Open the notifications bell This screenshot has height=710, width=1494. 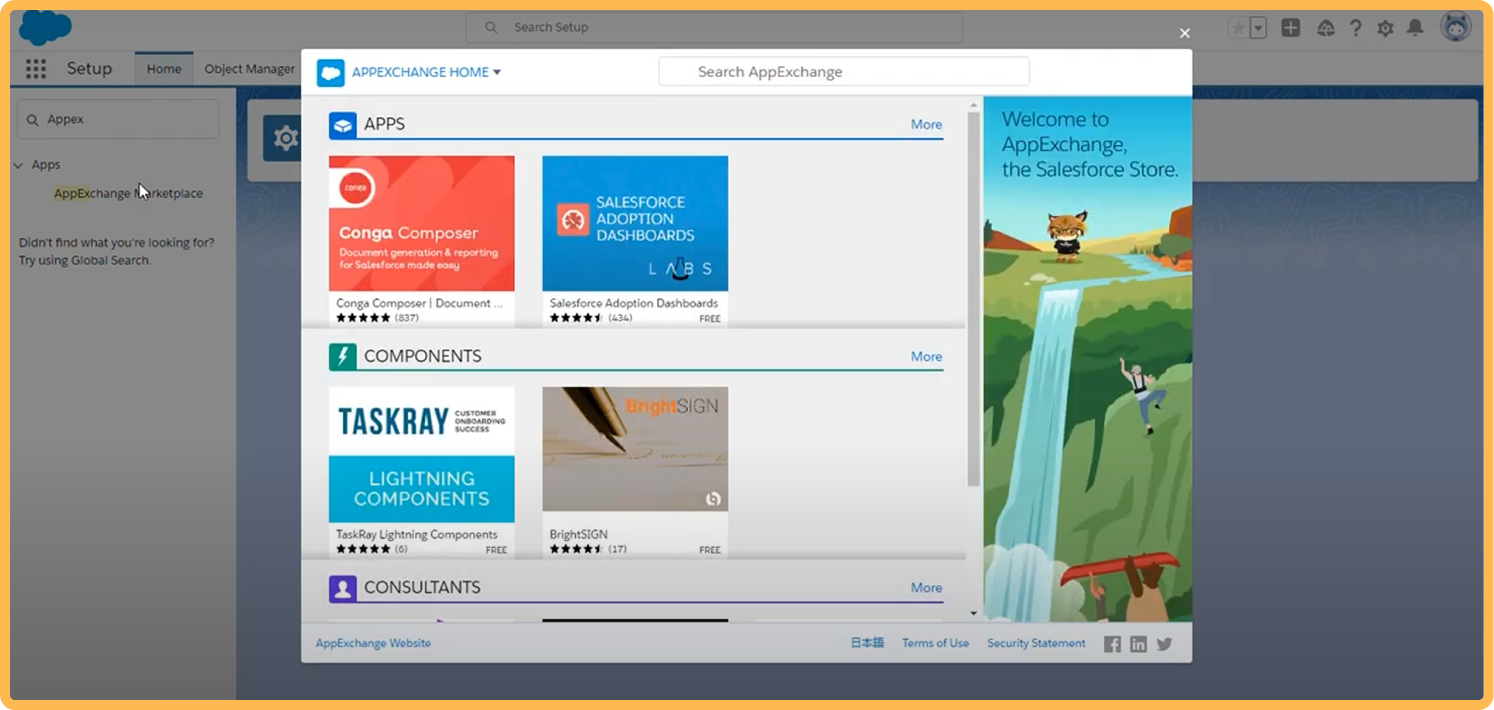[1415, 28]
